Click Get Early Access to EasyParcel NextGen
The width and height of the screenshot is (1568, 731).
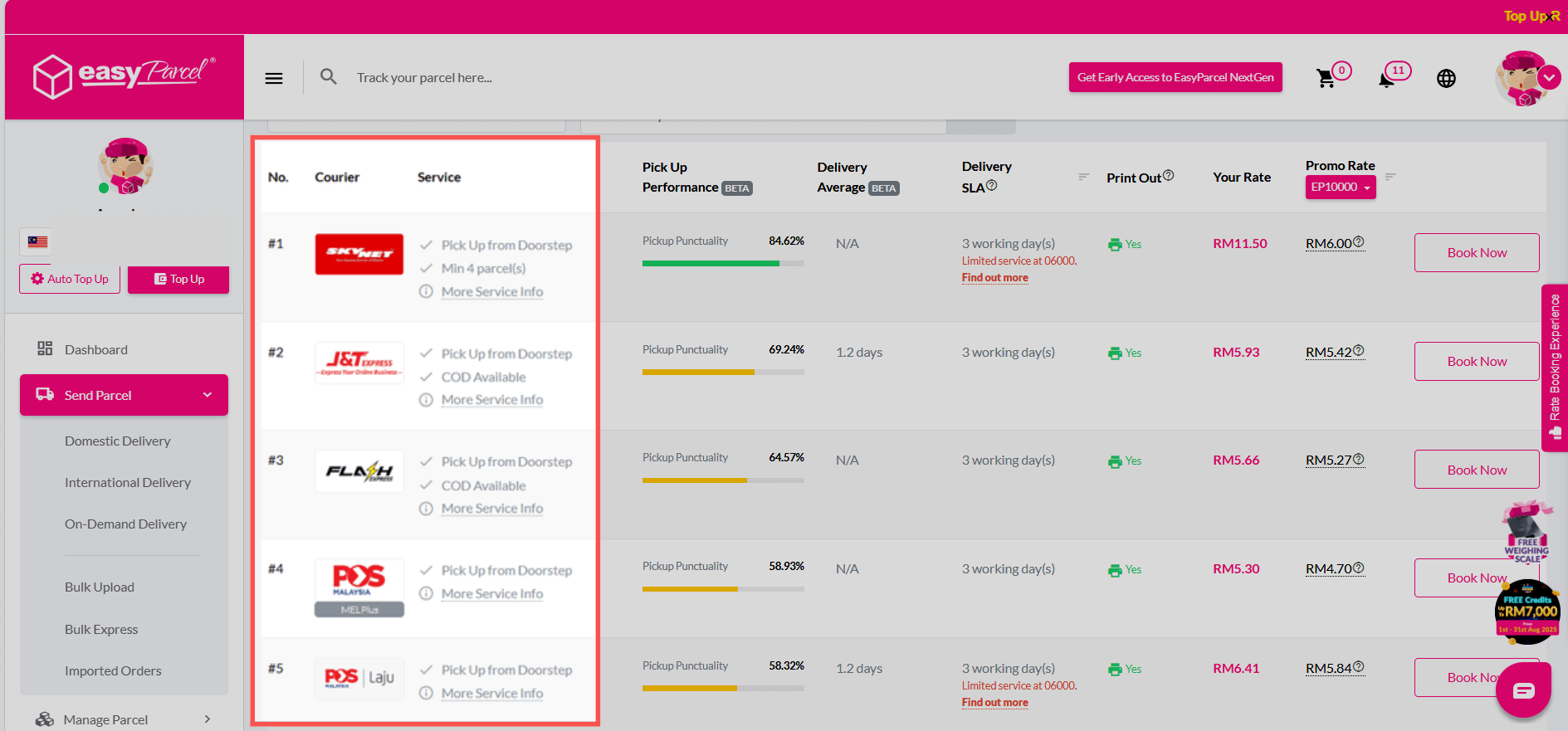coord(1175,77)
